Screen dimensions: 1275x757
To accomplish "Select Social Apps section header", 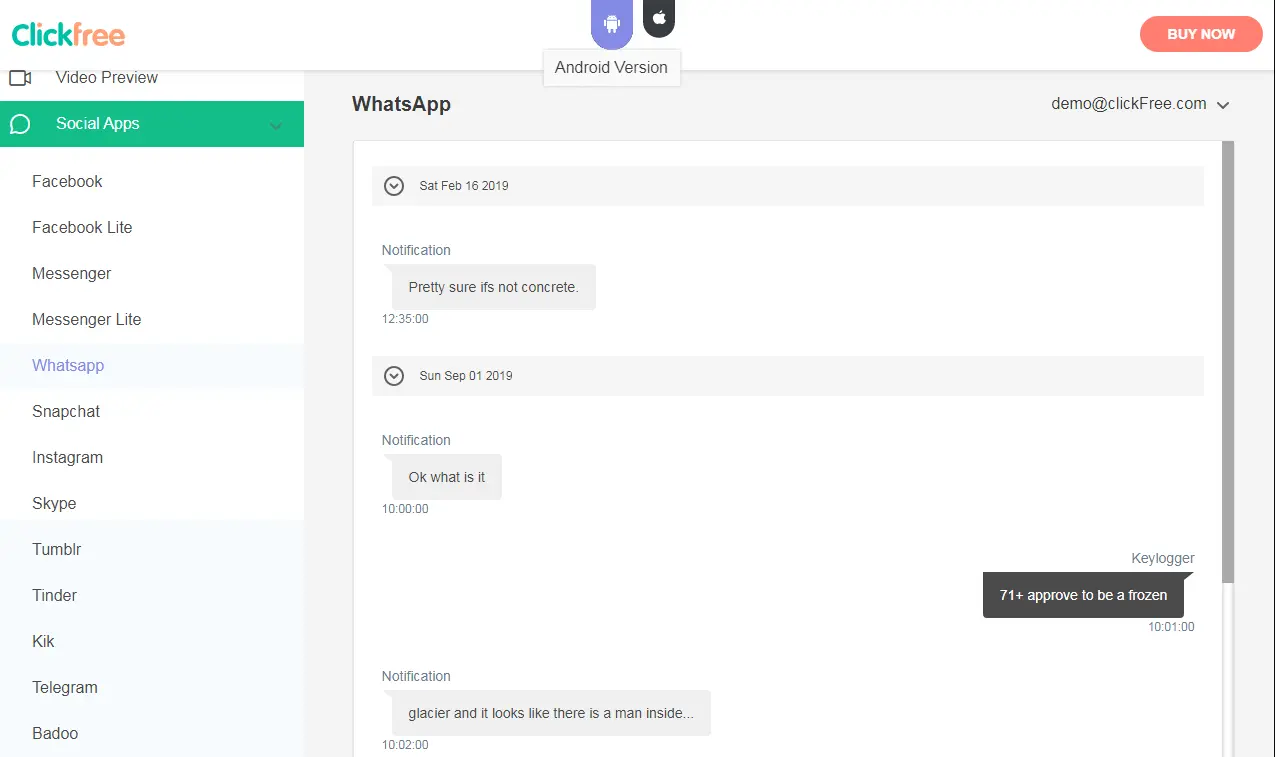I will [x=152, y=124].
